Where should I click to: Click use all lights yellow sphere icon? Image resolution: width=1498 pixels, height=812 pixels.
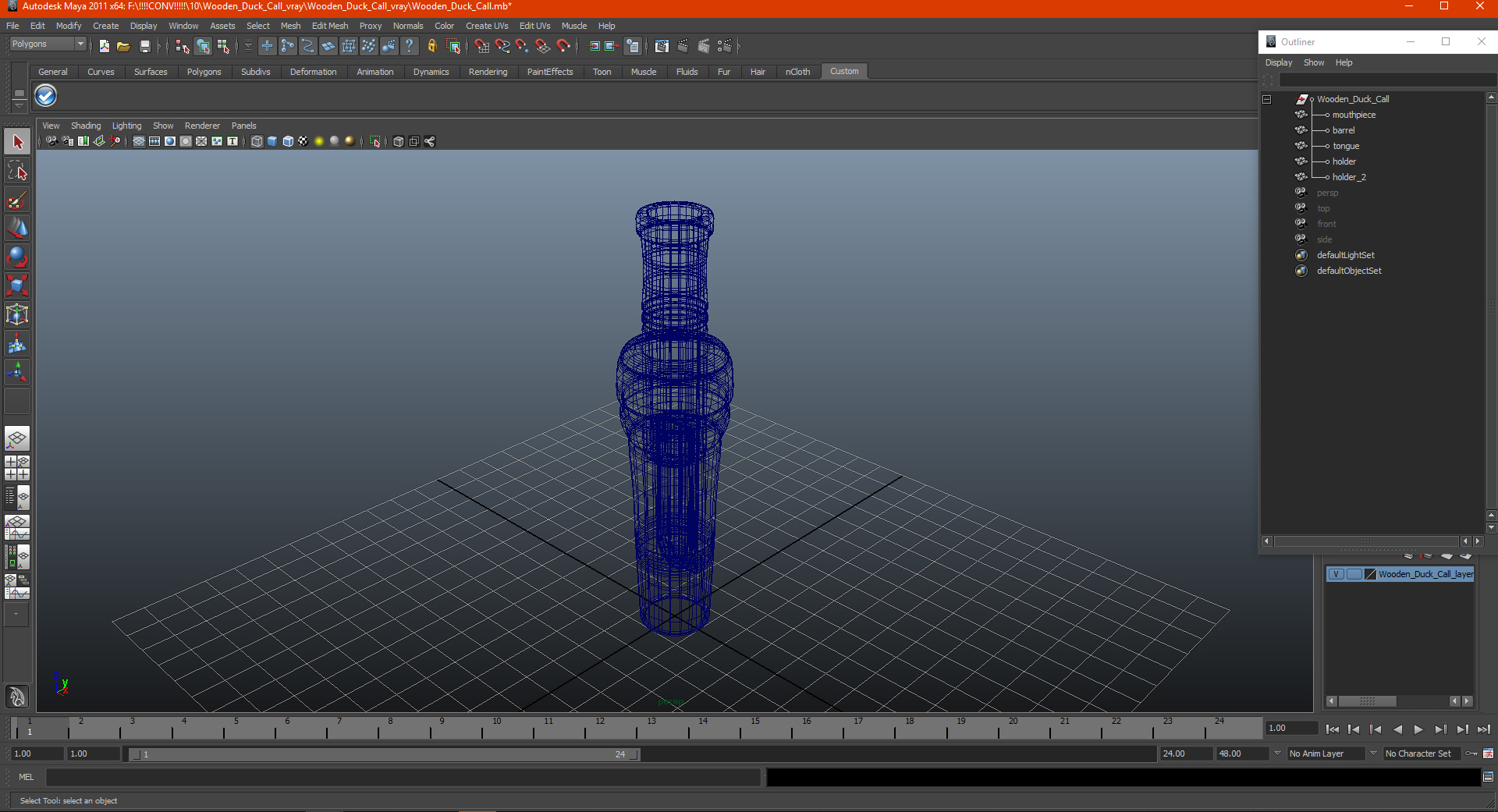(319, 141)
